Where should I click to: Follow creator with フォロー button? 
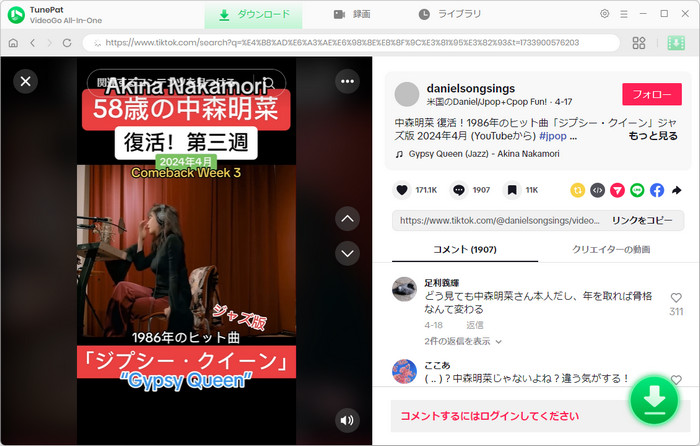click(652, 94)
